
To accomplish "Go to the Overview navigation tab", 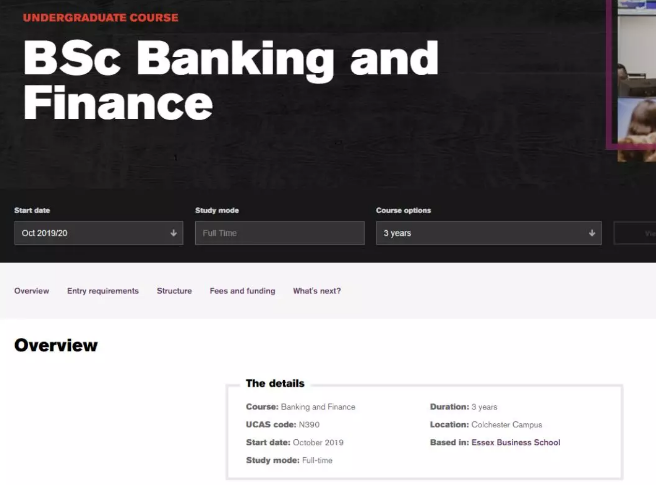I will point(32,291).
